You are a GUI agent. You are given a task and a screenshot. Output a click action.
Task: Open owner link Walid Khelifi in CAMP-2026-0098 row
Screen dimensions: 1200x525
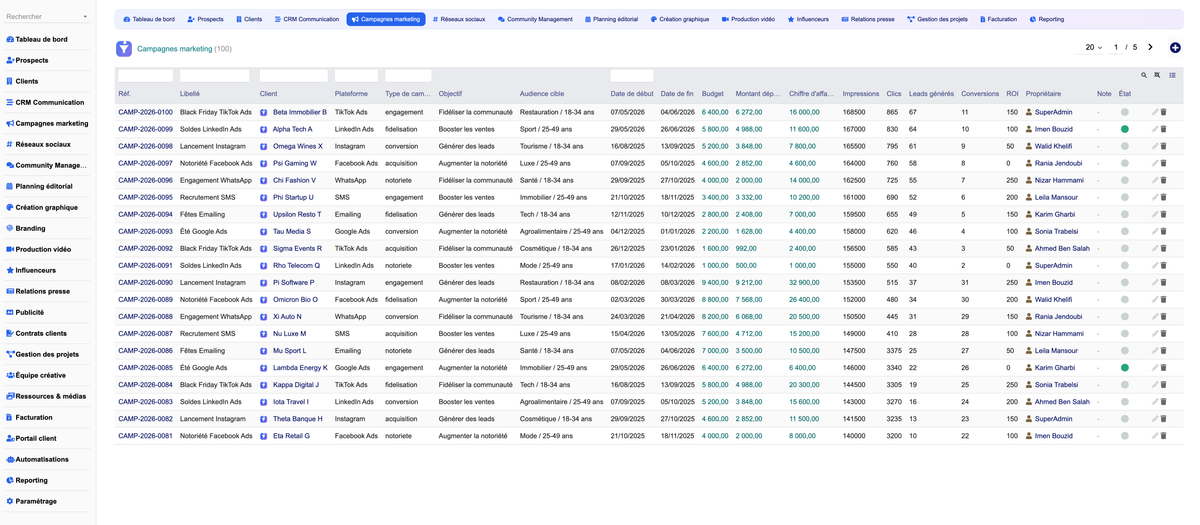pos(1053,146)
